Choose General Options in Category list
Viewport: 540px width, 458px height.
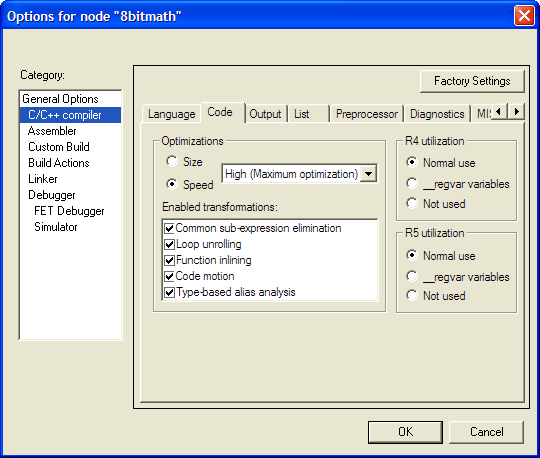(60, 99)
